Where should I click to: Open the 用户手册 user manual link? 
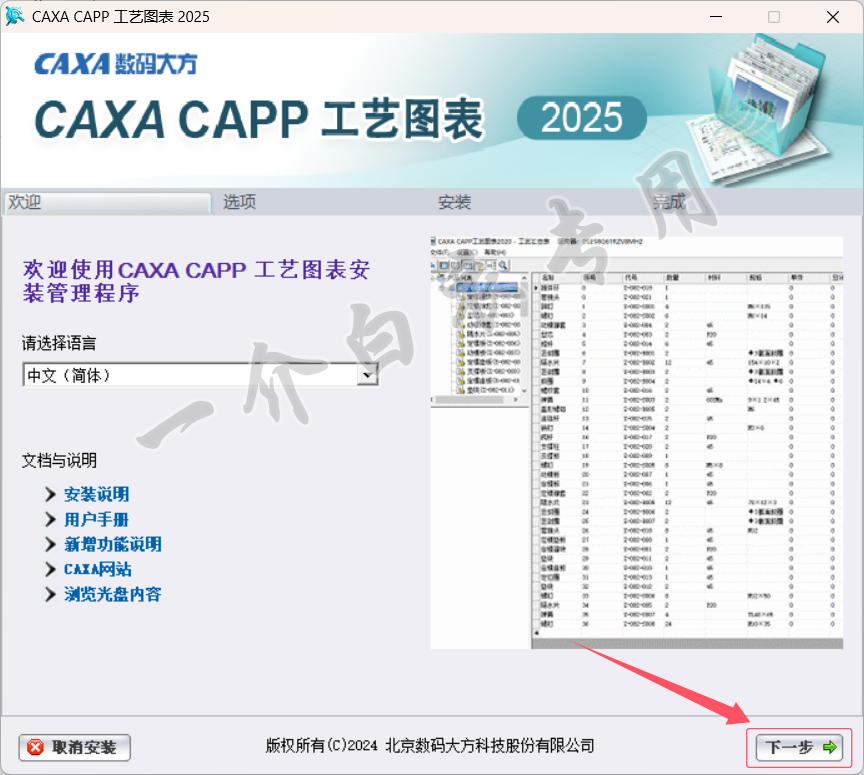[96, 519]
